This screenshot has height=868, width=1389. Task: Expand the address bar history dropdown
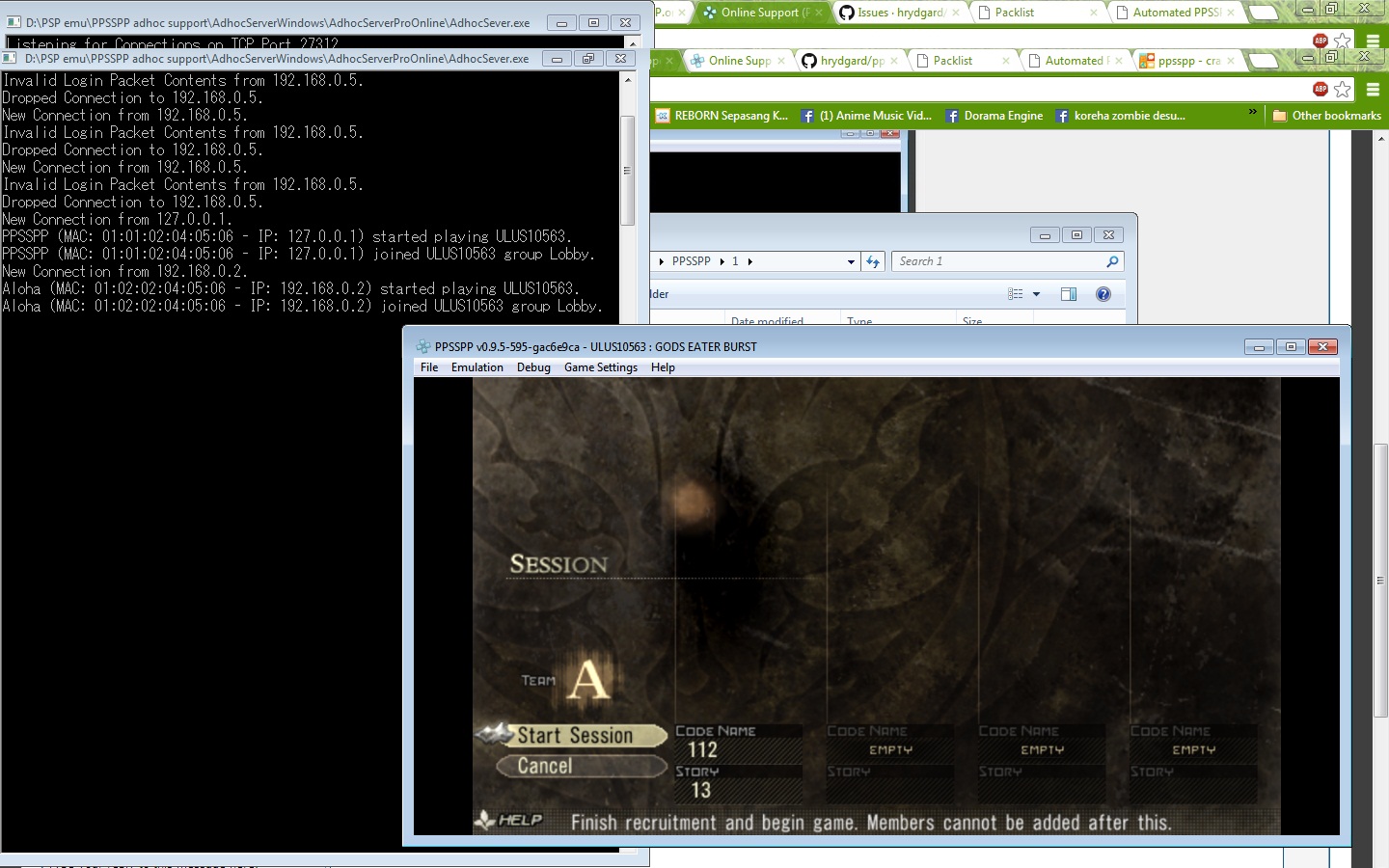tap(851, 261)
